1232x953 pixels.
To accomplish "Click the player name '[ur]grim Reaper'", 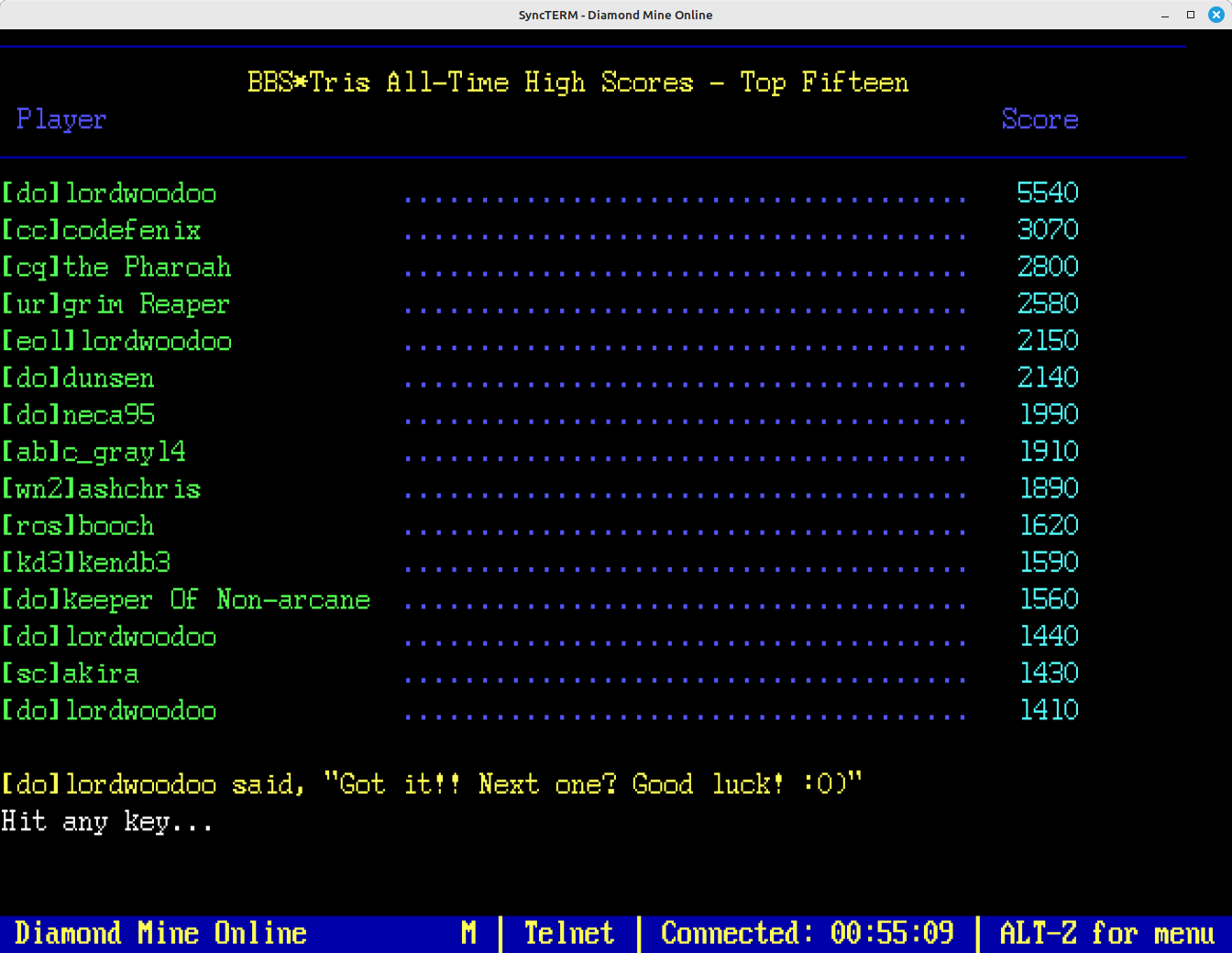I will coord(115,304).
